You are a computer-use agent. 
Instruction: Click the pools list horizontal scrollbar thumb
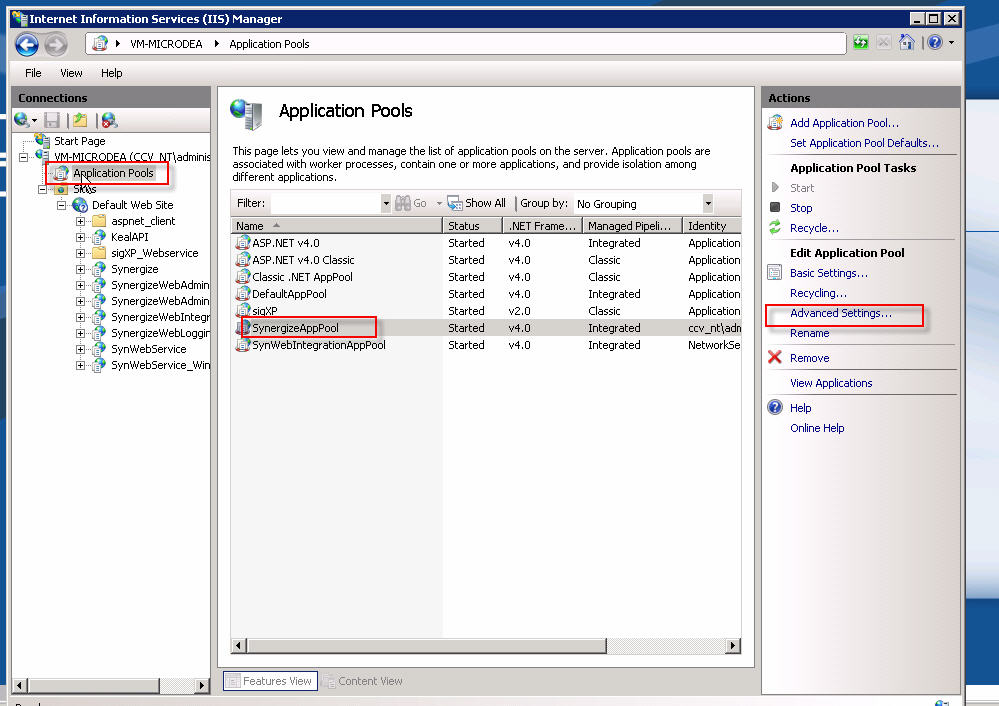(427, 646)
